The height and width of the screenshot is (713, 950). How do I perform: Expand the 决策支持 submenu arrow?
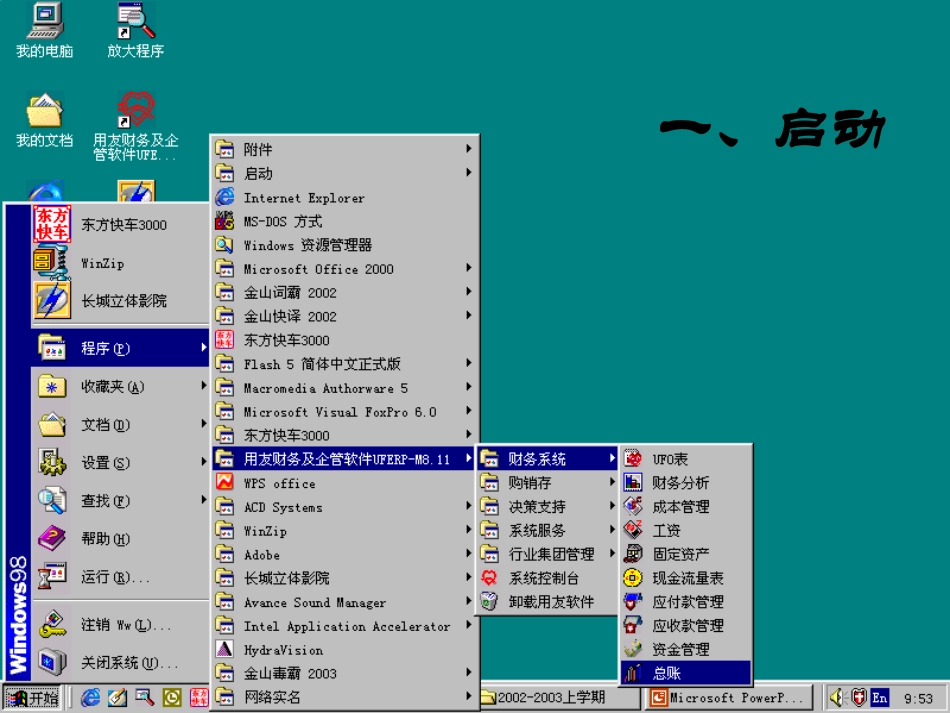pos(612,506)
